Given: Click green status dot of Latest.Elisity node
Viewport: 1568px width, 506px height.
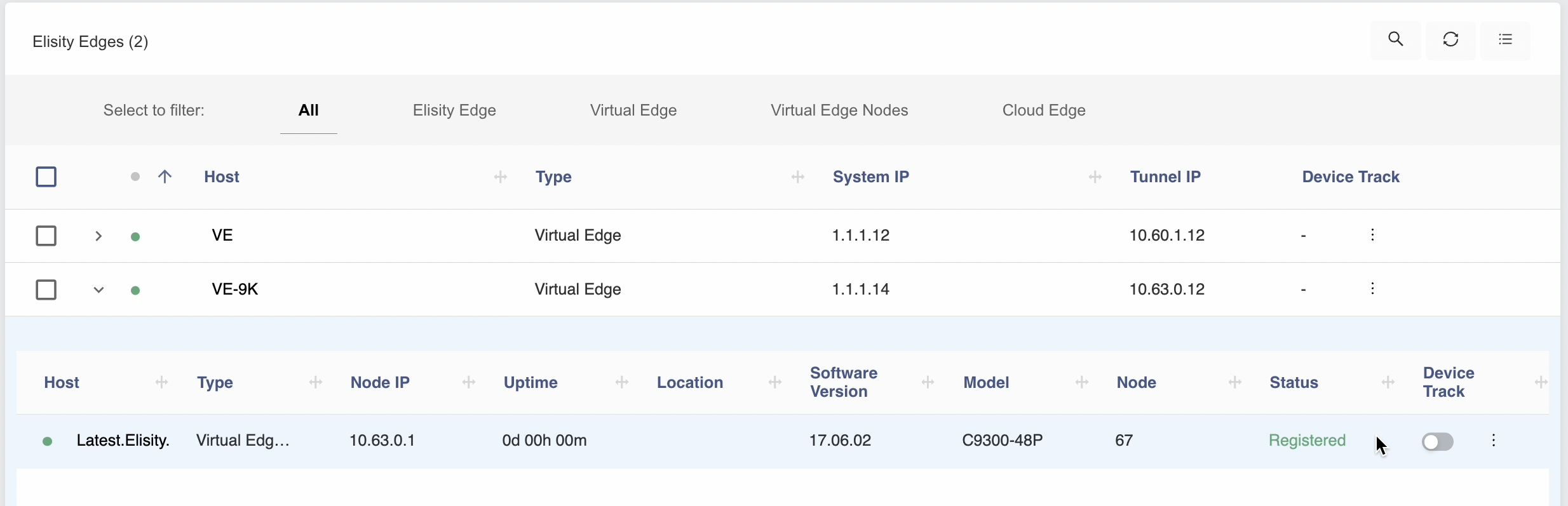Looking at the screenshot, I should pyautogui.click(x=47, y=441).
